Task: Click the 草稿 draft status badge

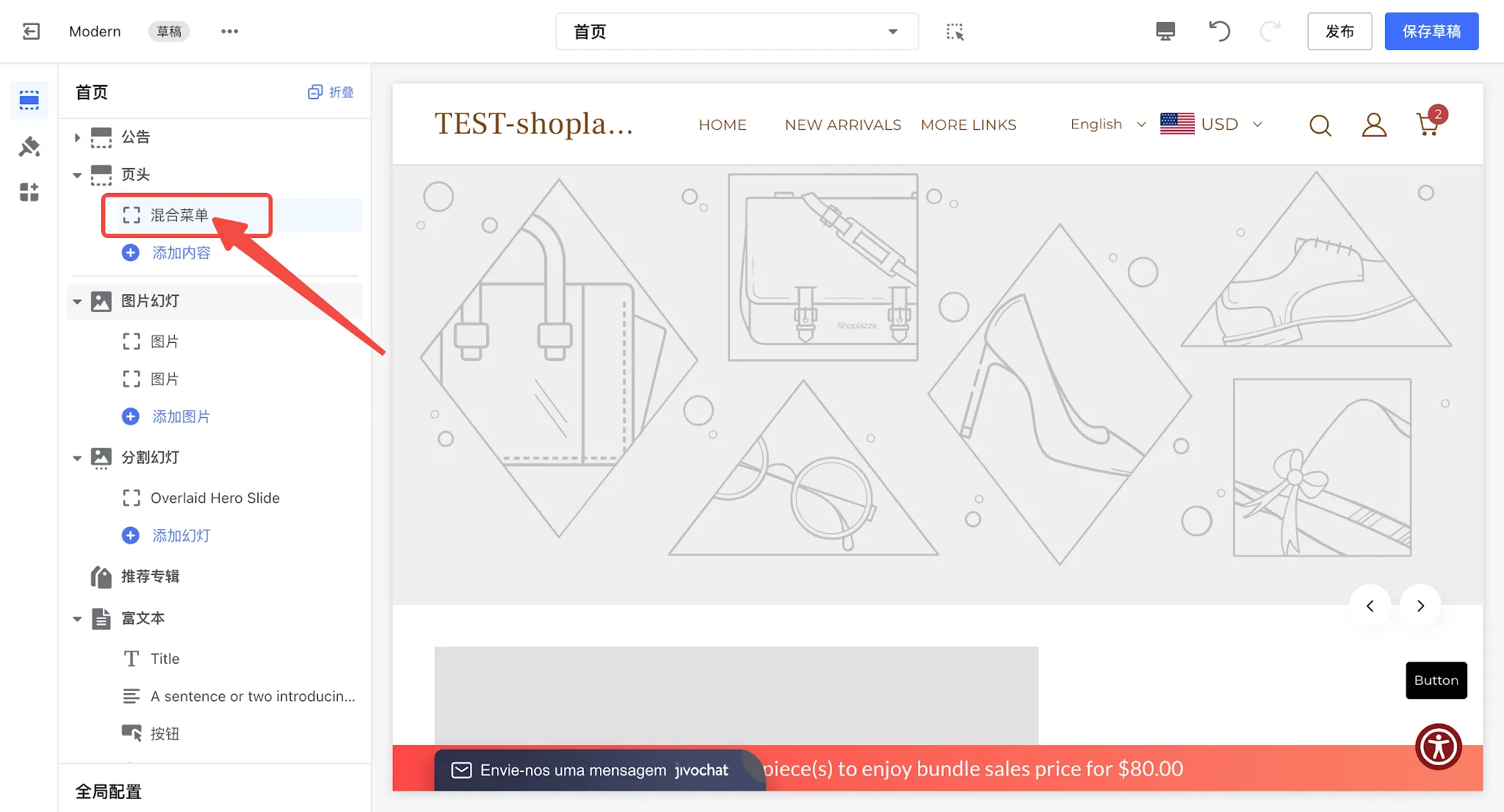Action: tap(169, 32)
